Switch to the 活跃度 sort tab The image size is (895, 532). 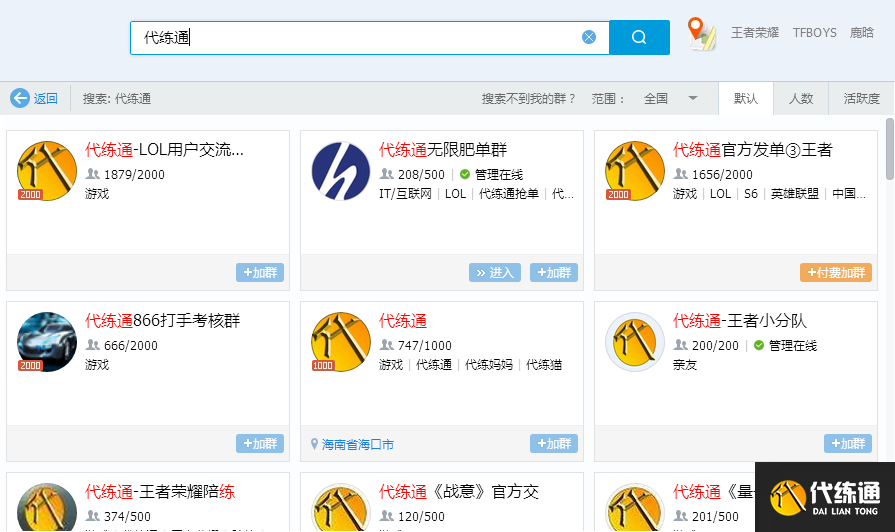[861, 99]
